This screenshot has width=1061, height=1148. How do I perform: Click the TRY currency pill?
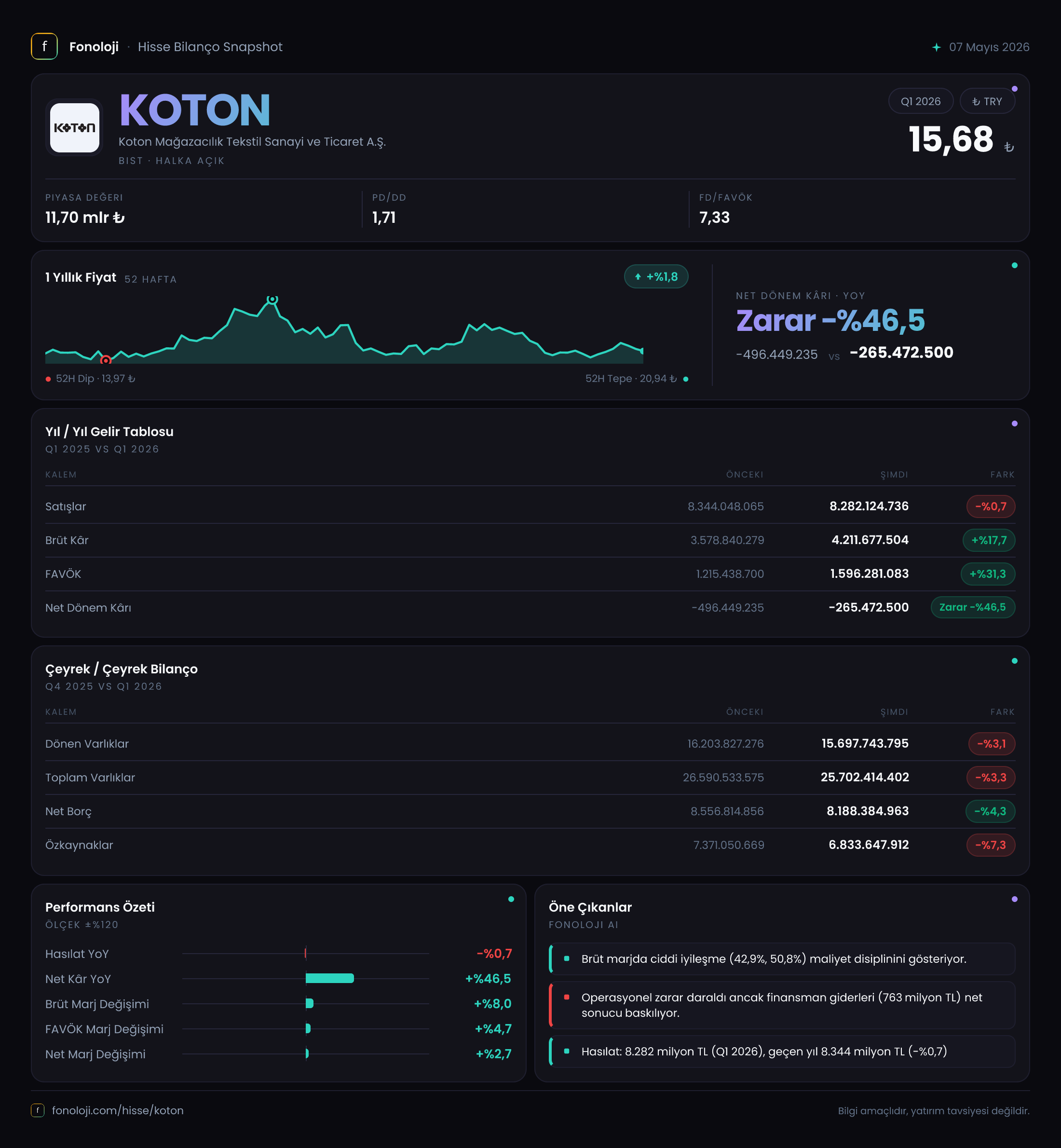987,101
